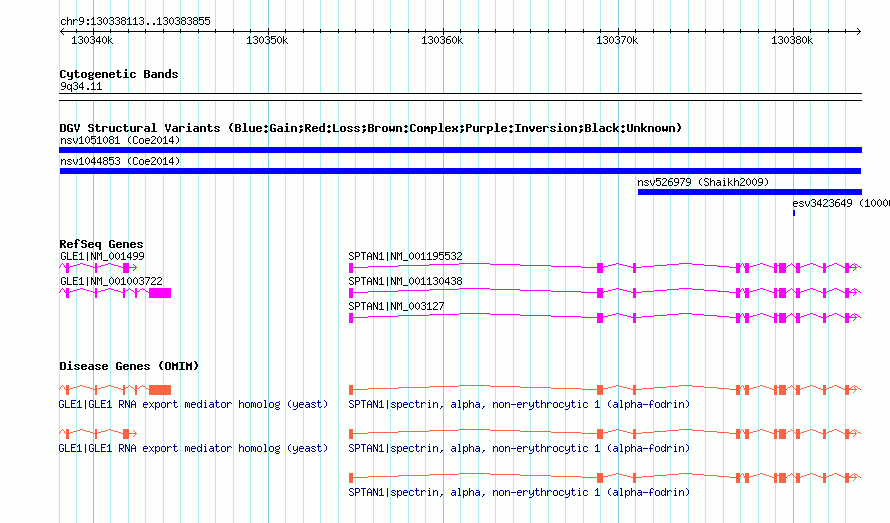Select the 130350k scale position label

pyautogui.click(x=267, y=40)
